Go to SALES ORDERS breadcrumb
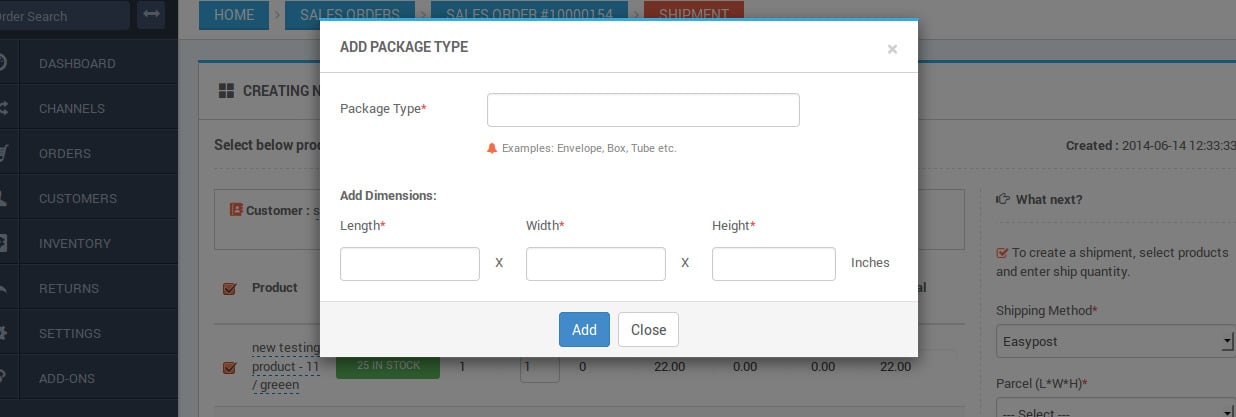 350,15
